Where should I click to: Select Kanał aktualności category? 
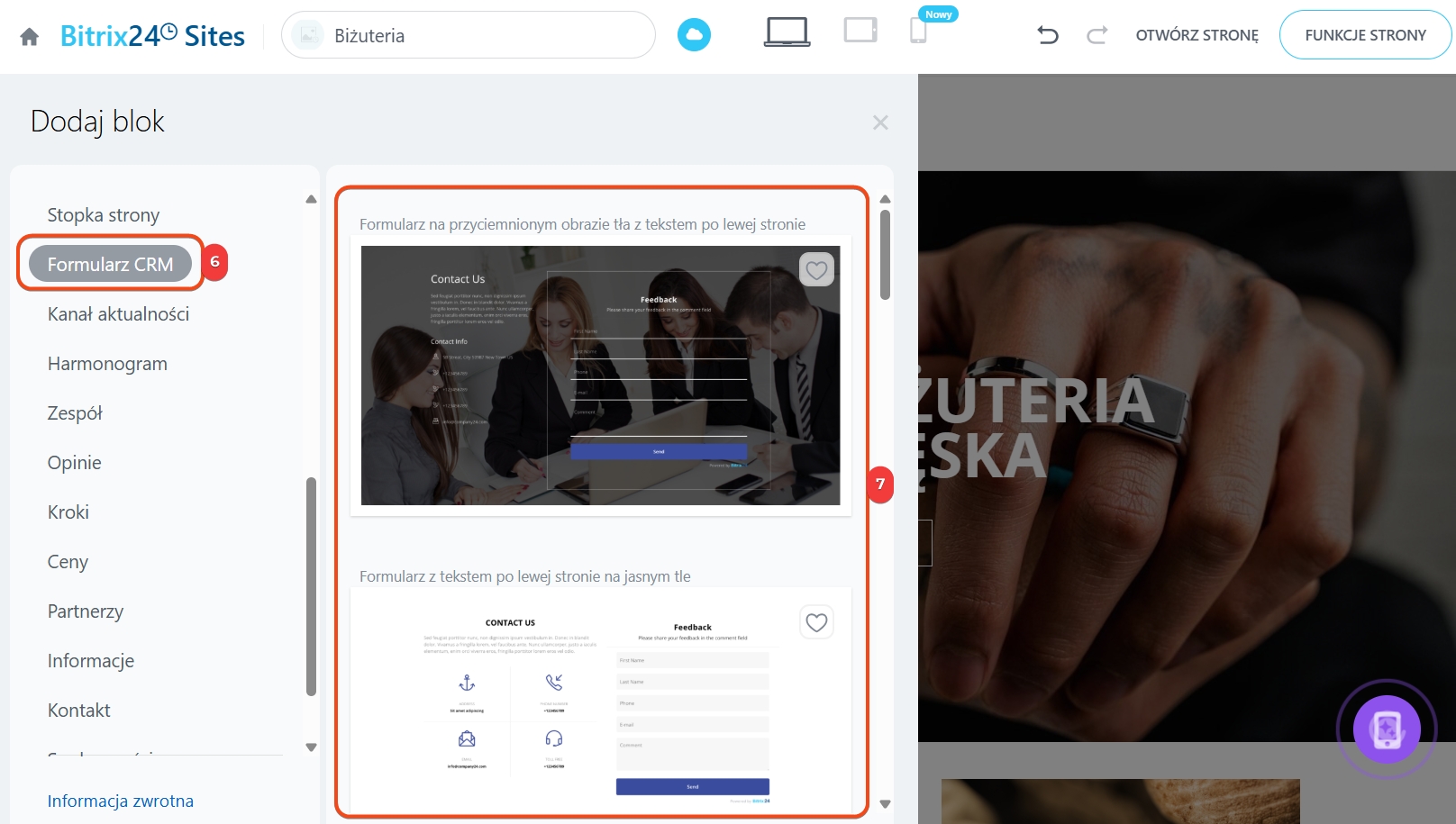pyautogui.click(x=118, y=314)
